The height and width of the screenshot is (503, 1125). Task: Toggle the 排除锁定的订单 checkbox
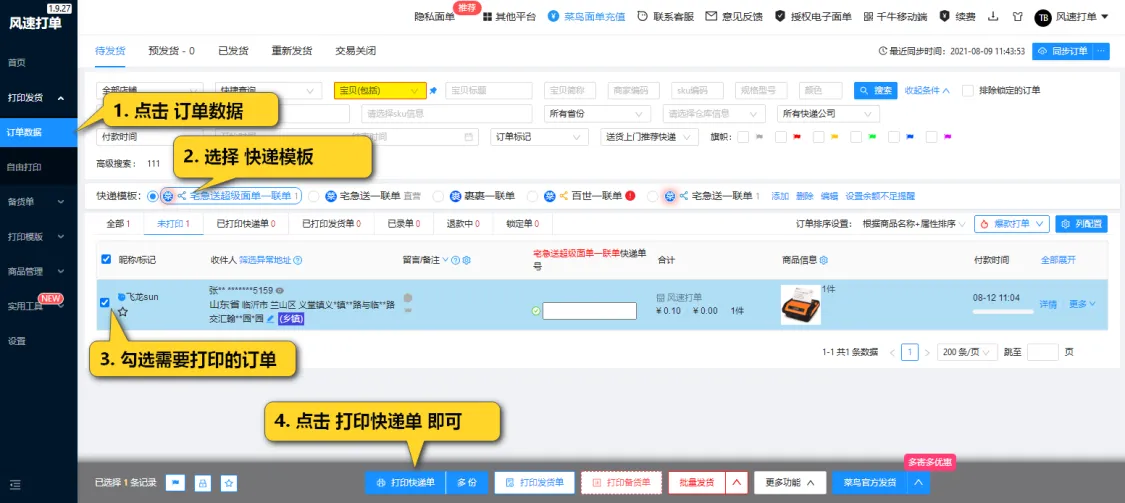(968, 90)
